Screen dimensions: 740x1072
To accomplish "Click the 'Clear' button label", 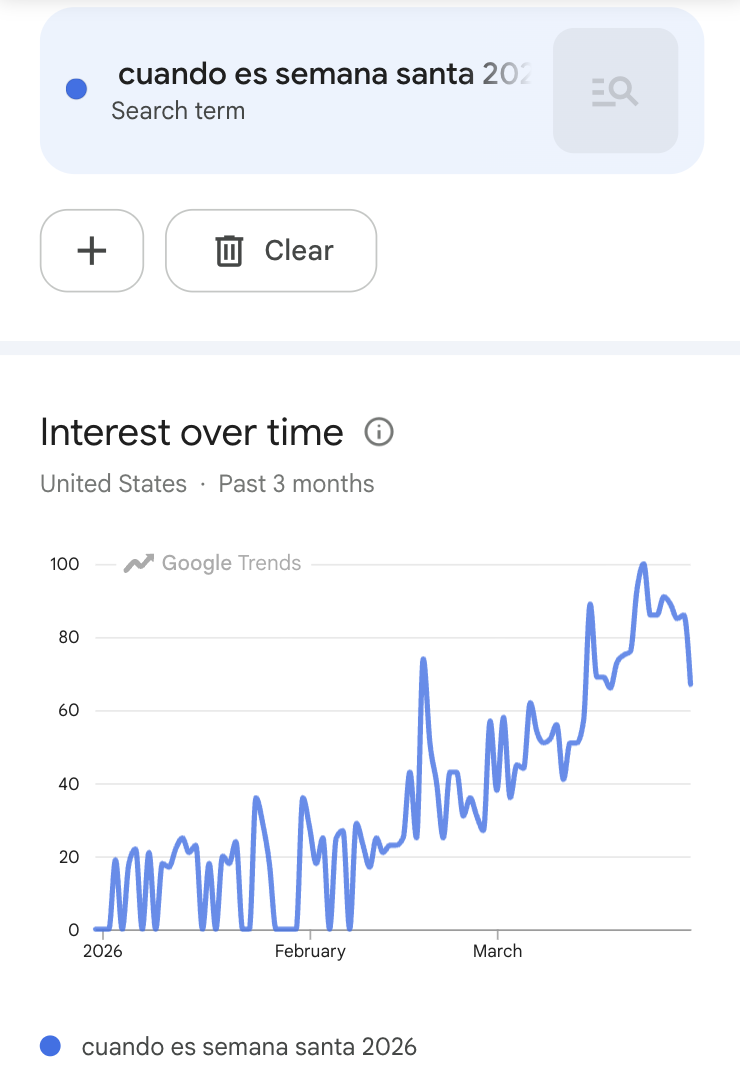I will click(x=299, y=250).
